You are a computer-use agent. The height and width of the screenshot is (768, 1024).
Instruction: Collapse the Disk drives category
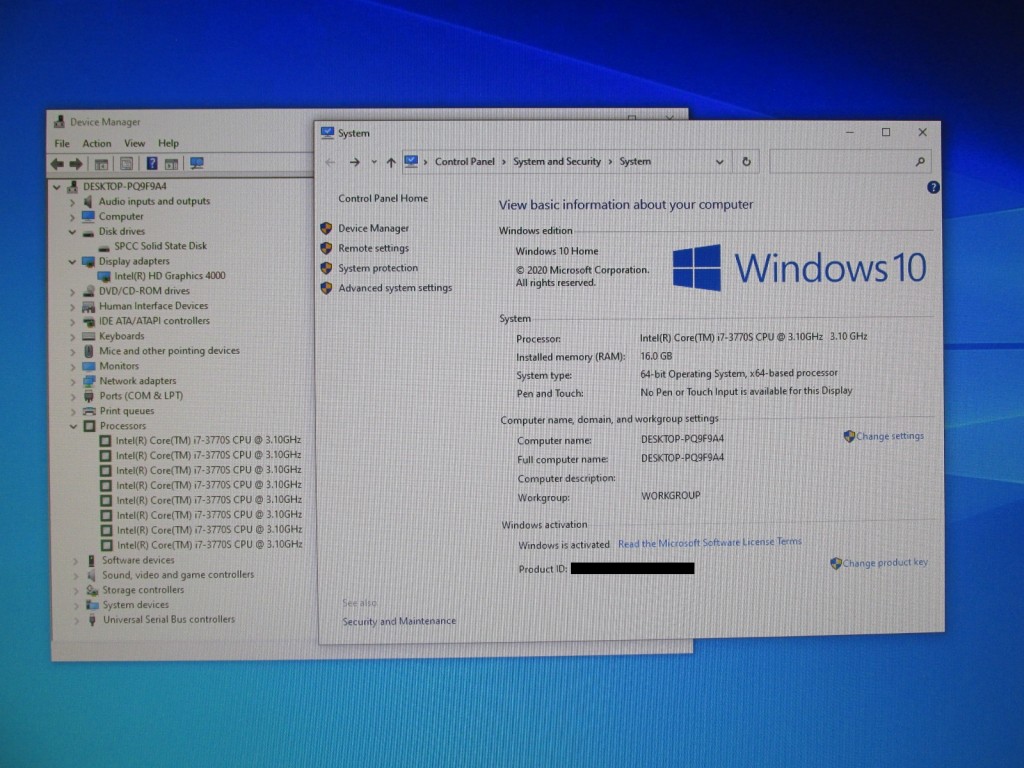(72, 232)
